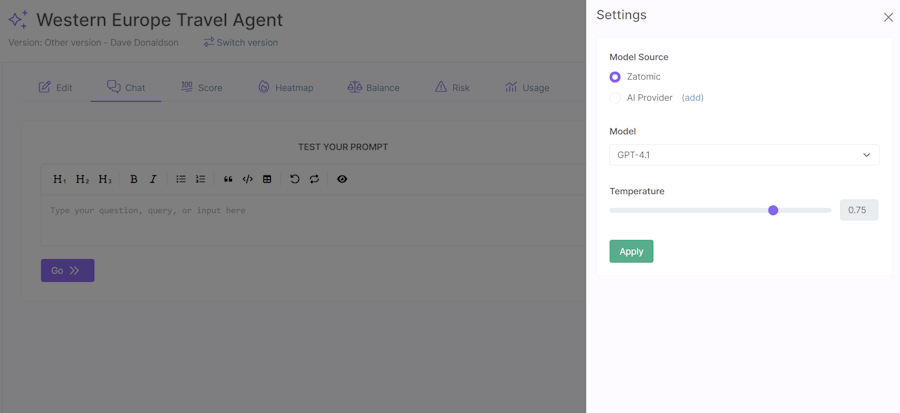Screen dimensions: 900x413
Task: Open the Model dropdown showing GPT-4.1
Action: [x=744, y=155]
